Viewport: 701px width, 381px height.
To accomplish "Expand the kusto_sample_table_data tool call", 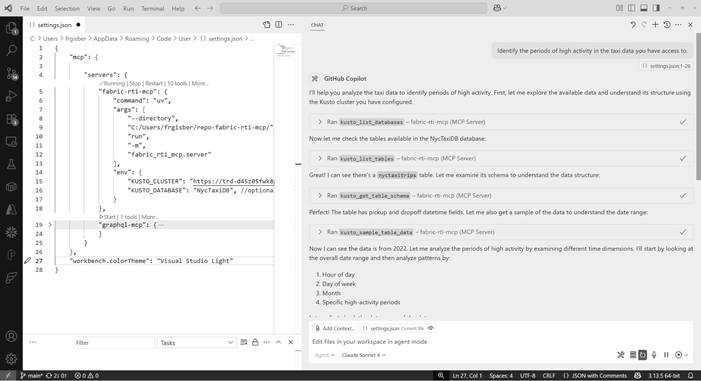I will (320, 232).
